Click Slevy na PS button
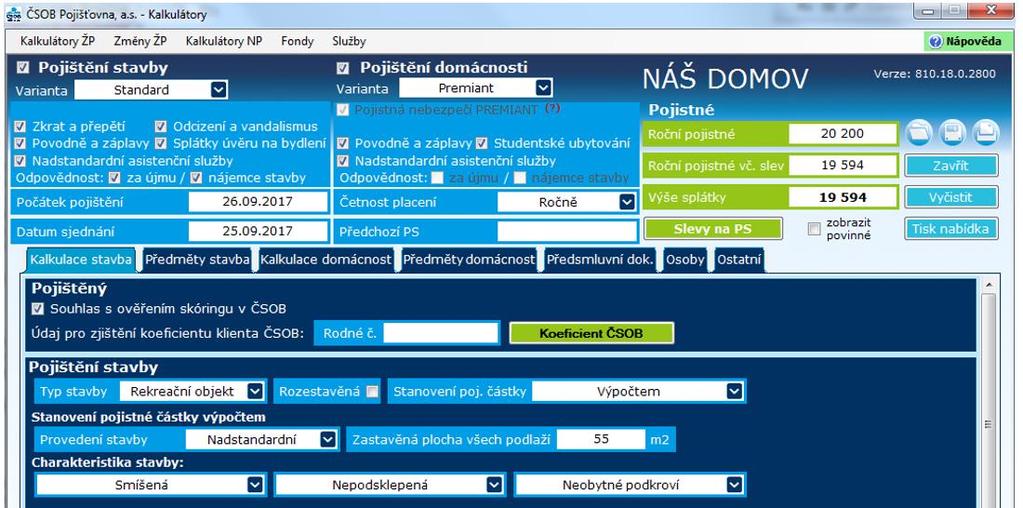1023x508 pixels. [712, 229]
